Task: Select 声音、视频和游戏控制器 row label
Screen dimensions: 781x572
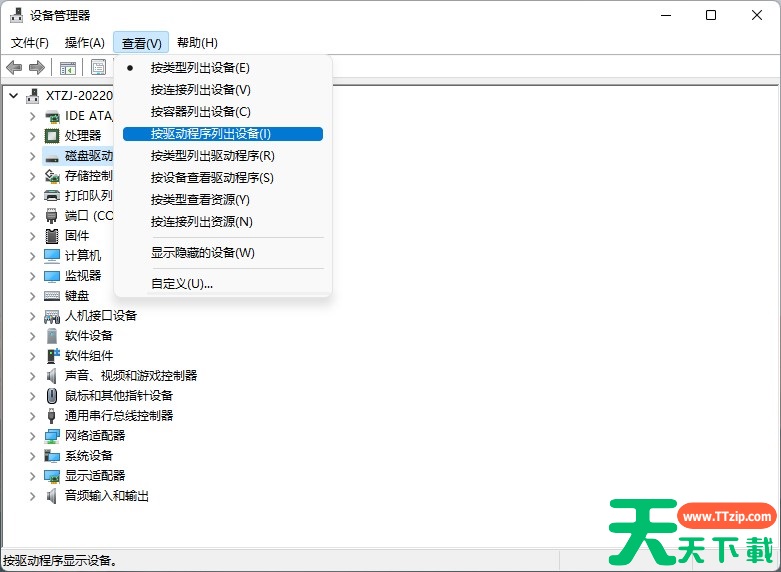Action: point(131,376)
